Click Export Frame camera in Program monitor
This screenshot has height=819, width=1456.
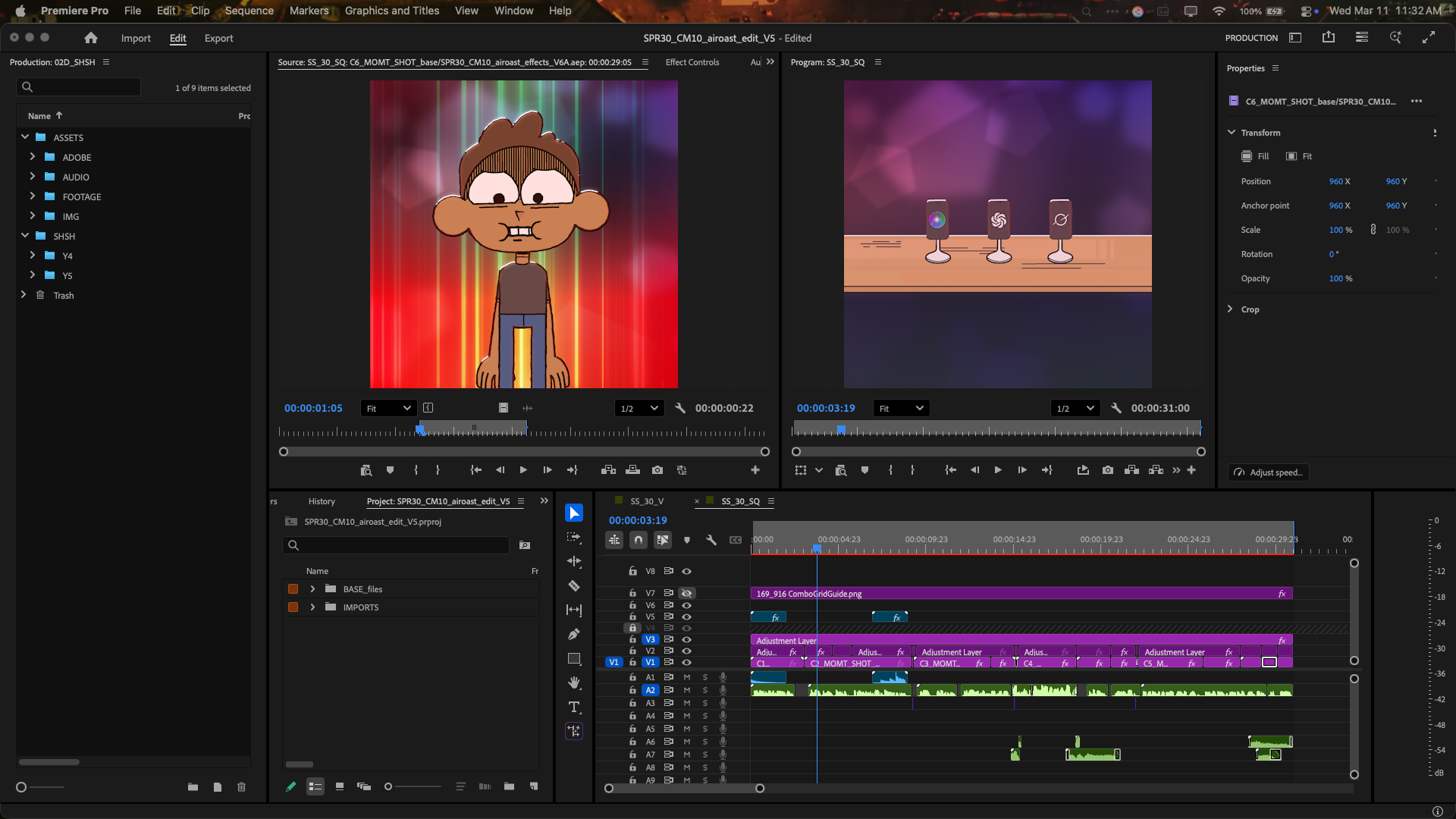pos(1108,470)
